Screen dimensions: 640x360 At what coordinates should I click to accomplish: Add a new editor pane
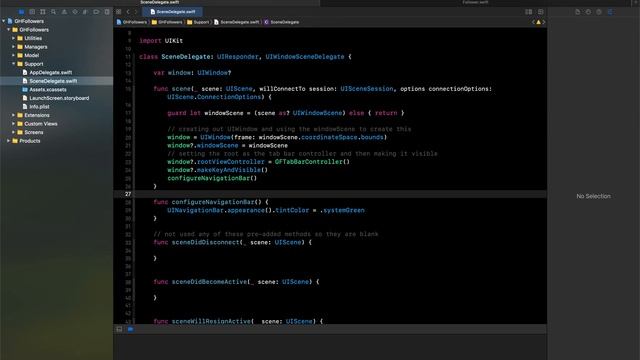[540, 12]
